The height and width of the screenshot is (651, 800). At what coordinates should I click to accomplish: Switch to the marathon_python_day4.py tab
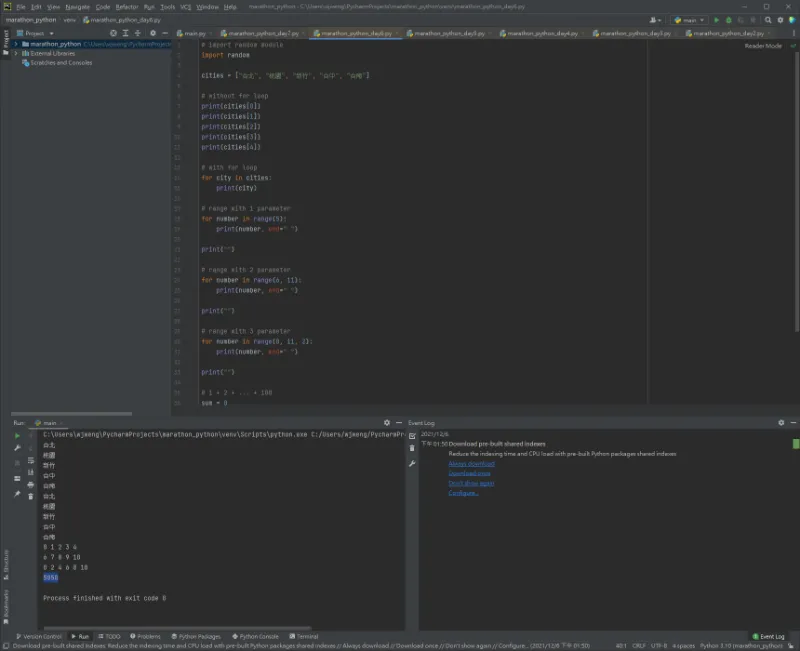542,33
